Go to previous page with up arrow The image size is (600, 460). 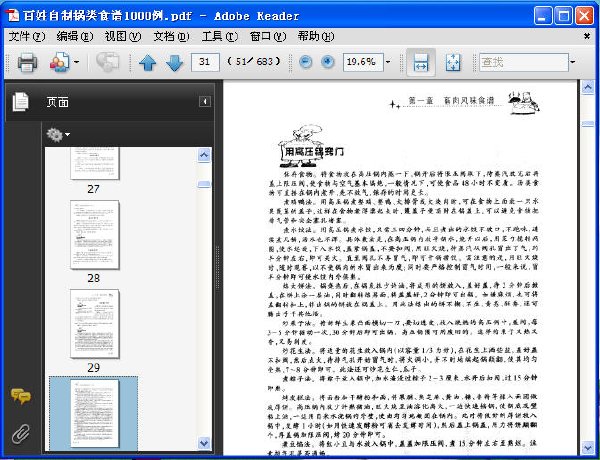click(147, 62)
